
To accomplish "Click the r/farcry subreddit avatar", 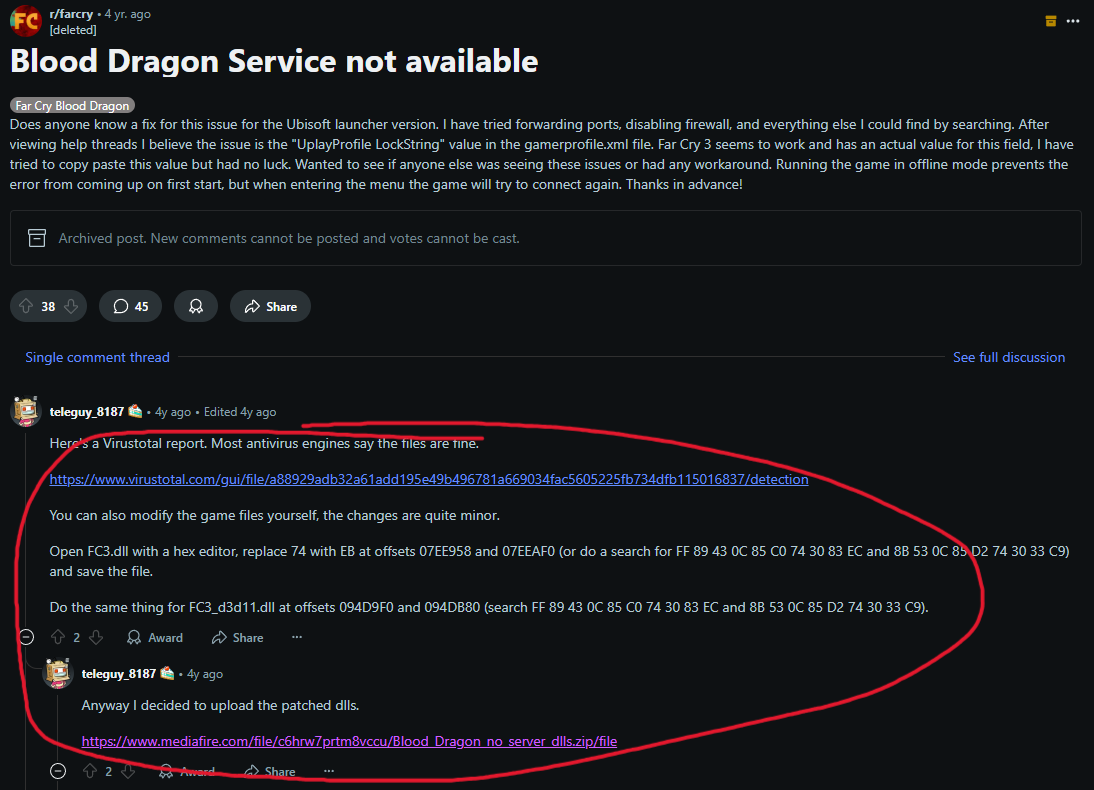I will point(25,21).
